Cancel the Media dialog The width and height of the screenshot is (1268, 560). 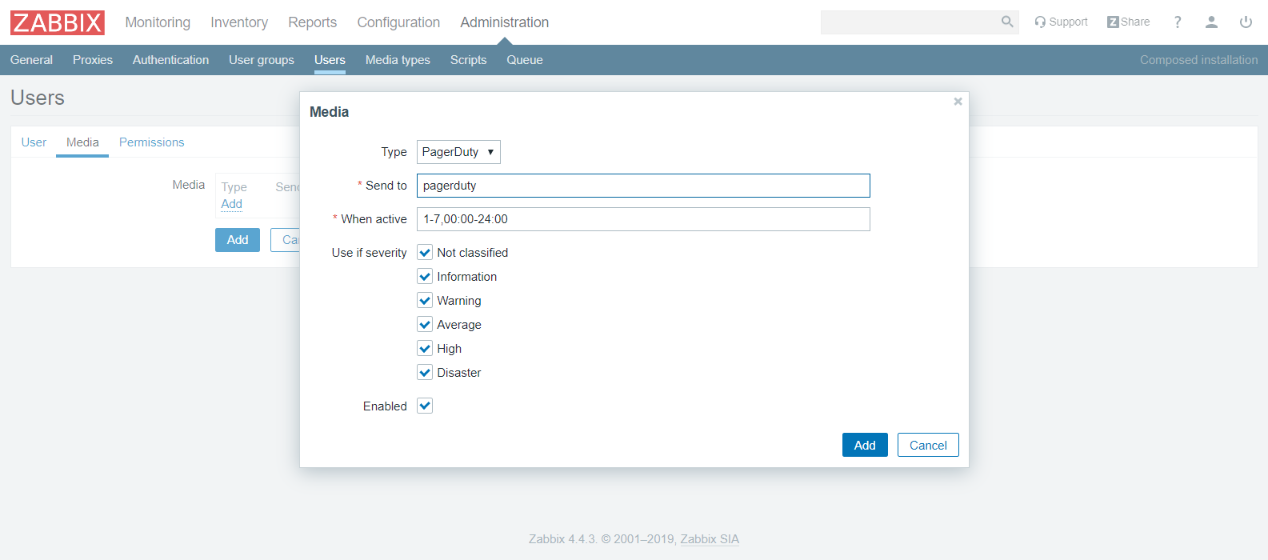tap(927, 445)
